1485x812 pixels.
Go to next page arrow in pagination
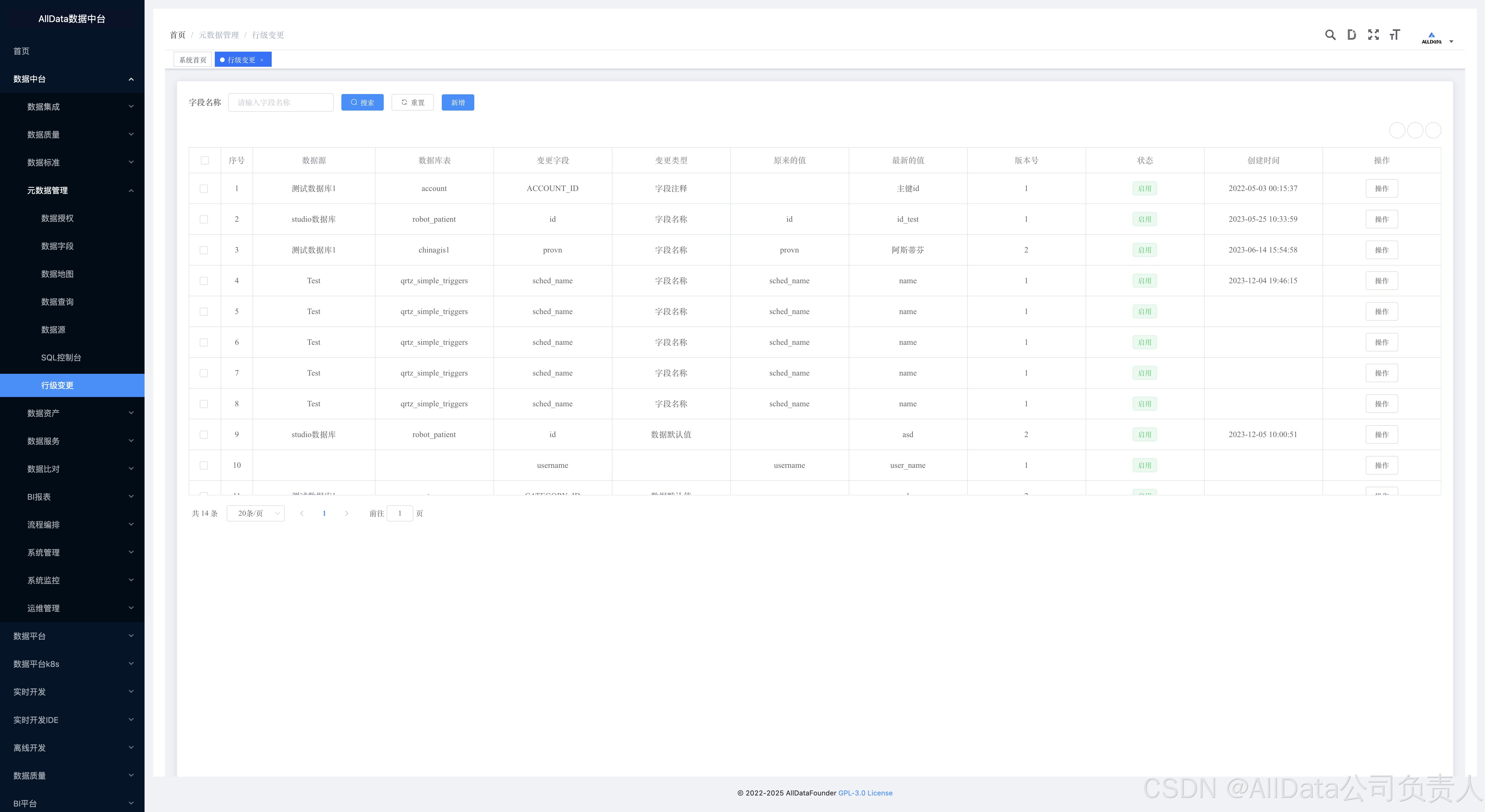(x=347, y=513)
